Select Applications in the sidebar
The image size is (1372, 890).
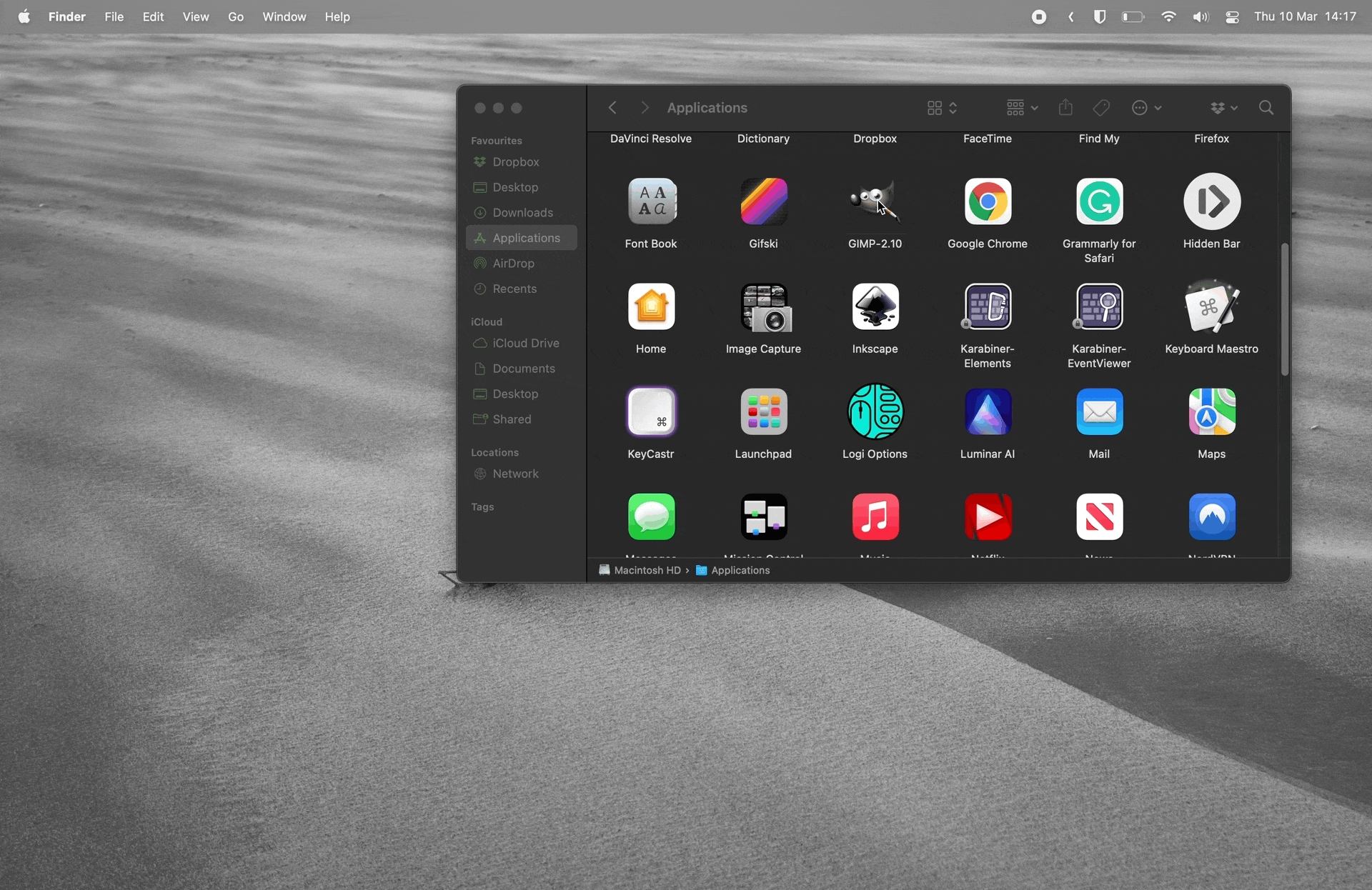tap(521, 238)
